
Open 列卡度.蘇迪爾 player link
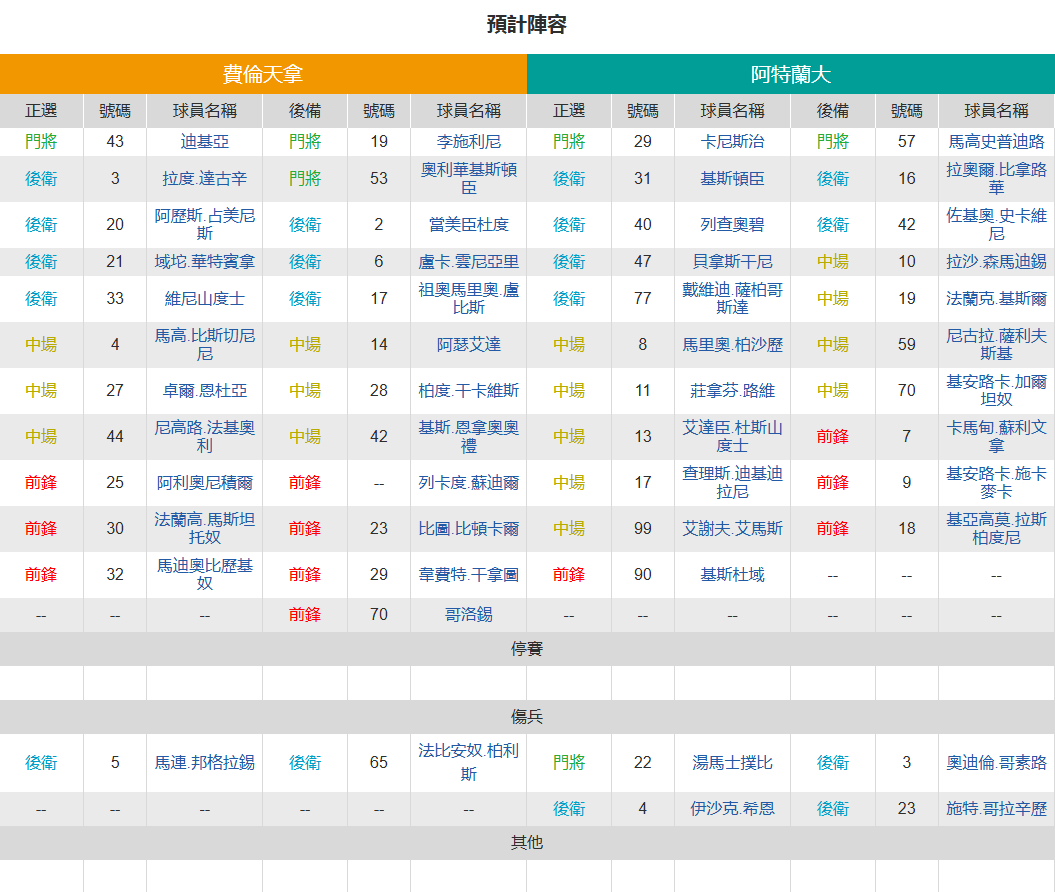(468, 483)
